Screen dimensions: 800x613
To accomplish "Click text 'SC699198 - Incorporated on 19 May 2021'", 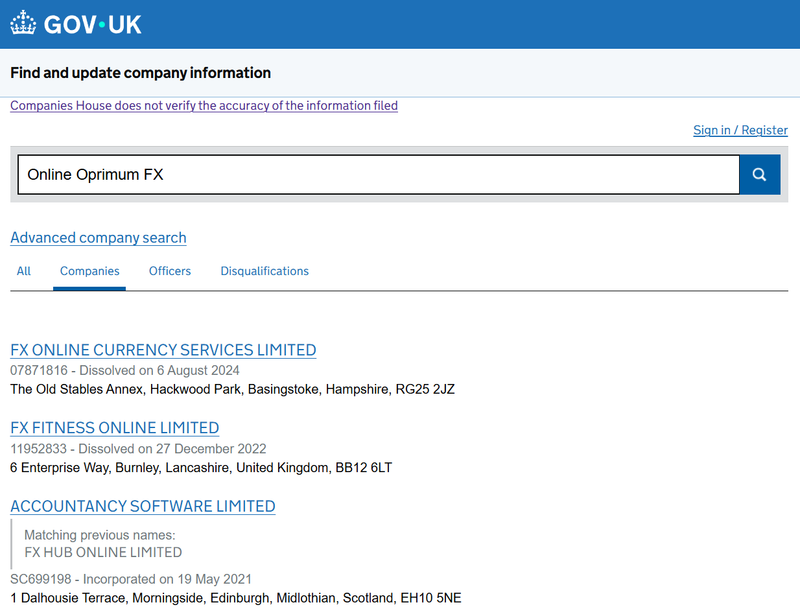I will pyautogui.click(x=131, y=579).
